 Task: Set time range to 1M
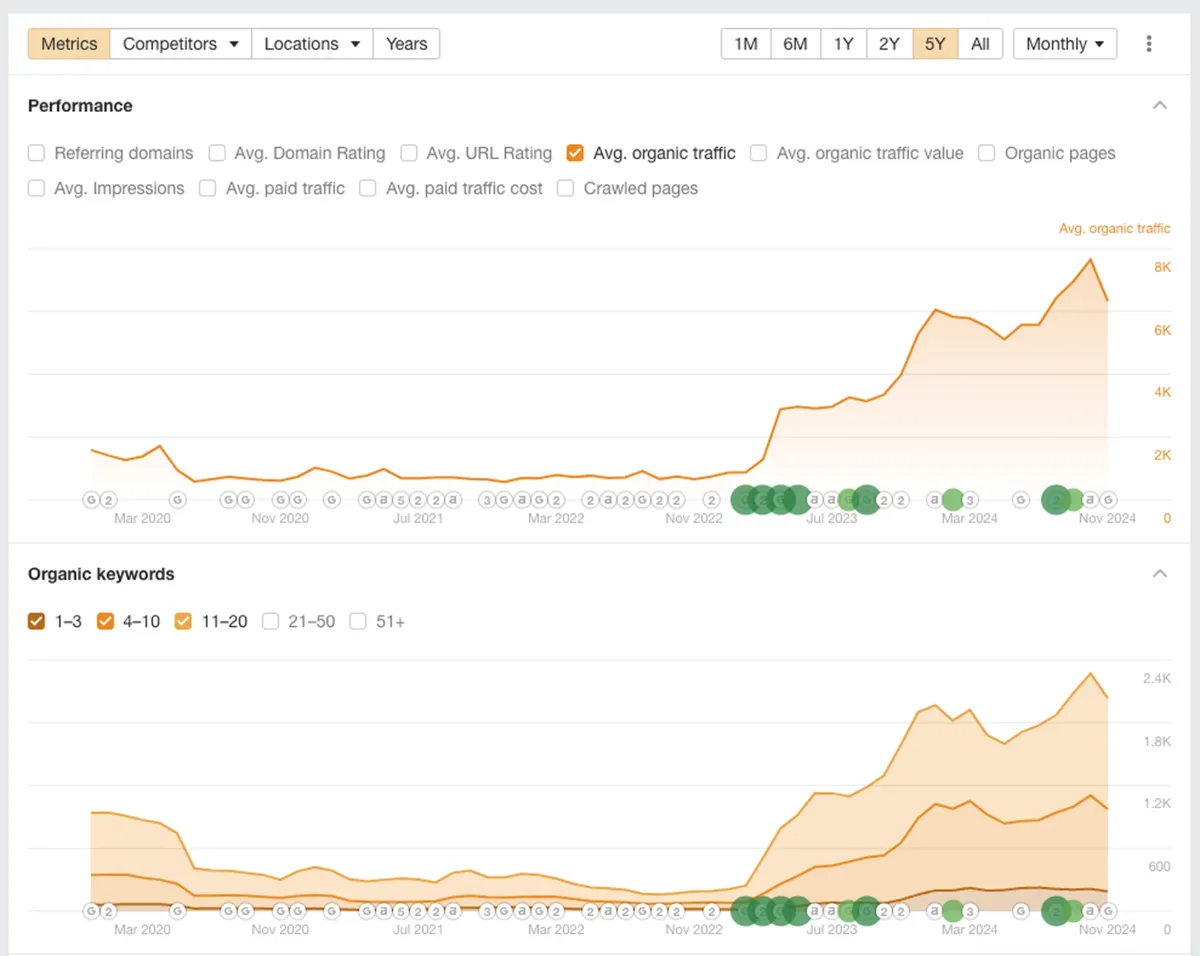point(746,44)
